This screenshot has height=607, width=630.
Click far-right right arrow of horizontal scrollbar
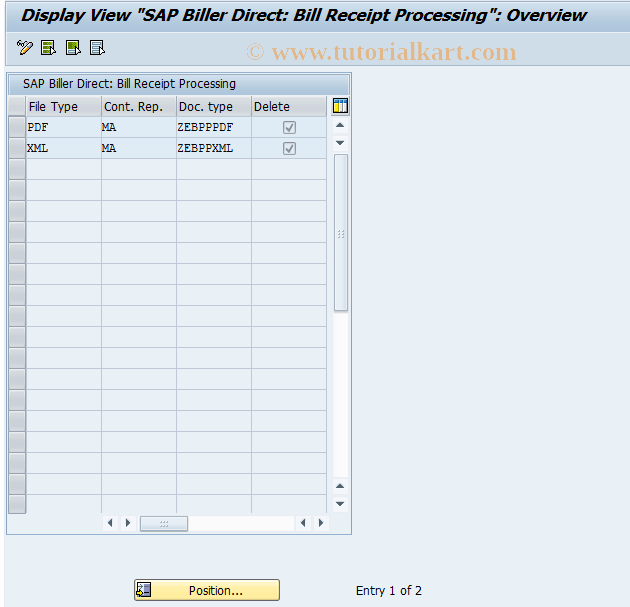[321, 523]
